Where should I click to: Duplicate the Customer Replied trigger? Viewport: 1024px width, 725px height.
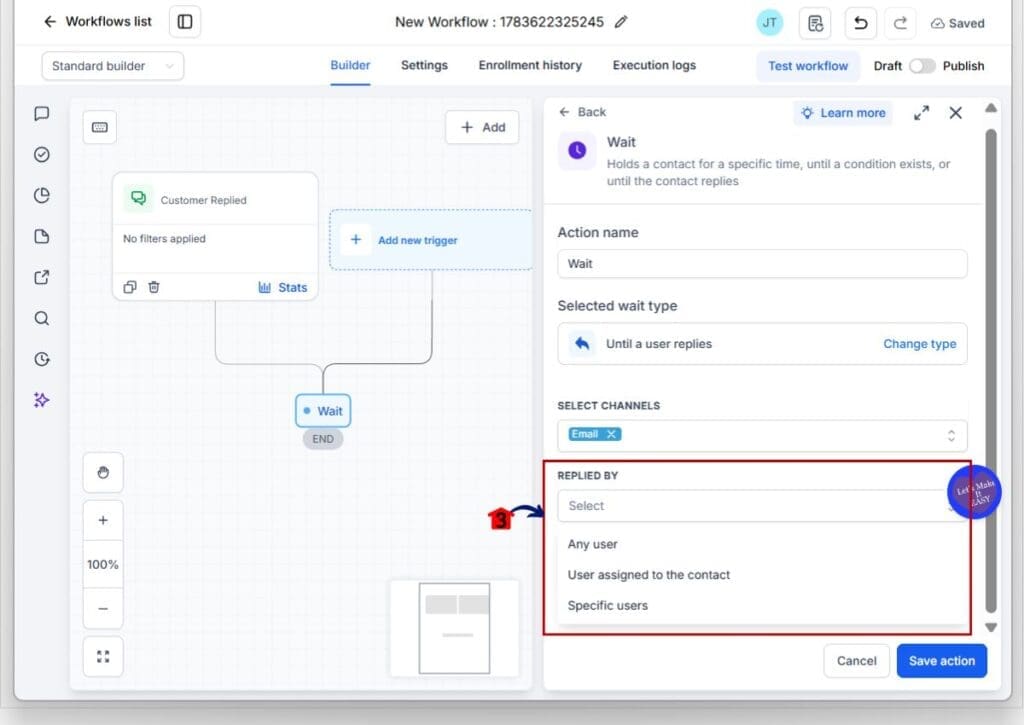click(x=130, y=287)
